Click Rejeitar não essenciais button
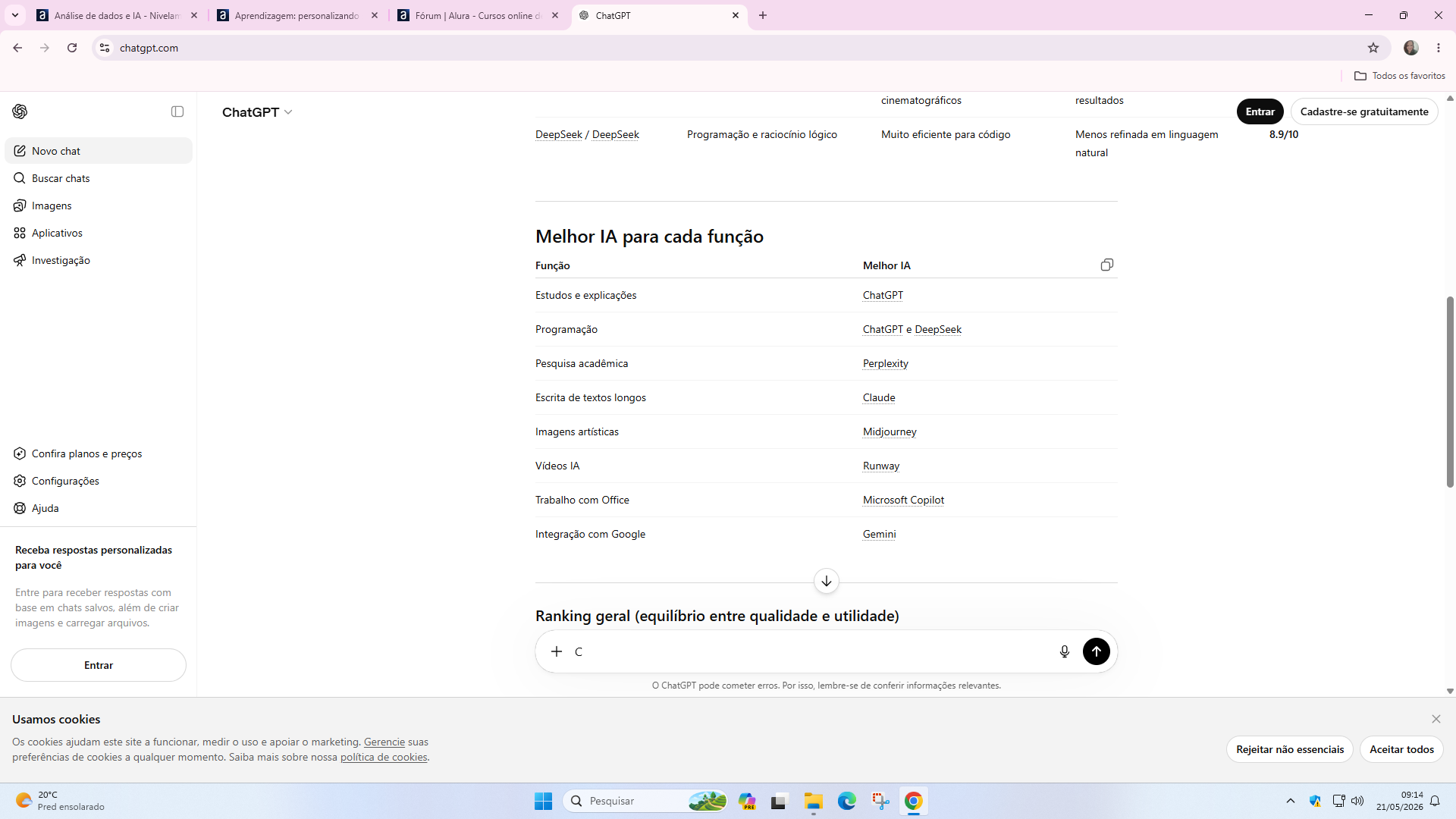The width and height of the screenshot is (1456, 819). (x=1290, y=749)
